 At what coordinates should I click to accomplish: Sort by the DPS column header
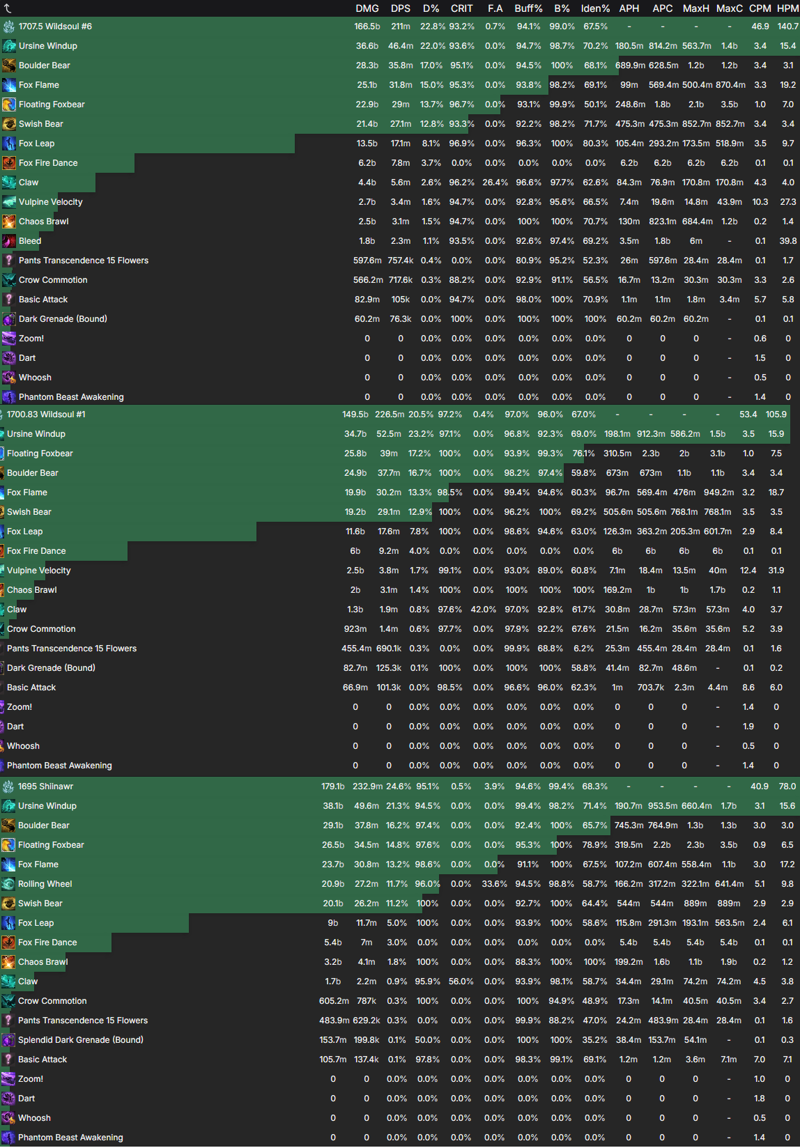pyautogui.click(x=400, y=9)
